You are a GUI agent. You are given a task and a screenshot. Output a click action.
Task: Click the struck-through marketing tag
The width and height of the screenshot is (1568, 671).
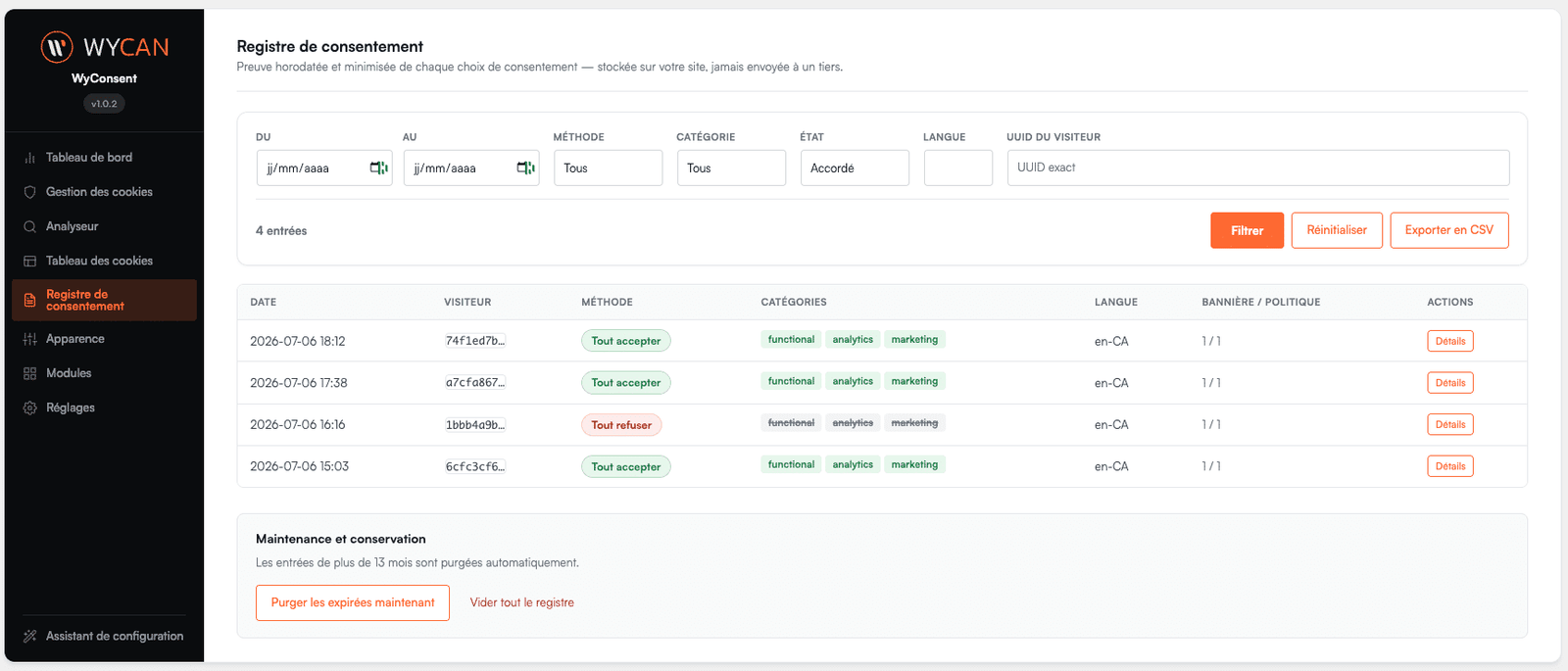pyautogui.click(x=914, y=423)
